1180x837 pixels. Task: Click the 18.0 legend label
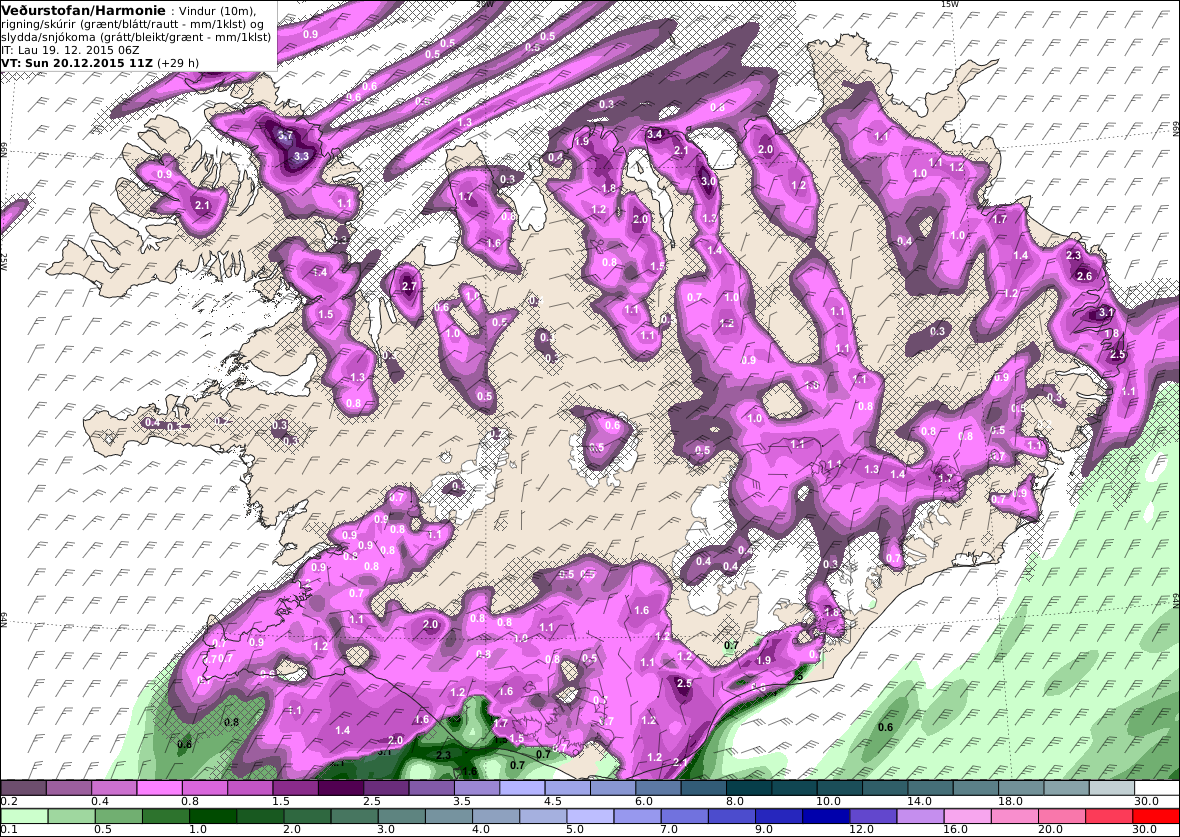1011,802
